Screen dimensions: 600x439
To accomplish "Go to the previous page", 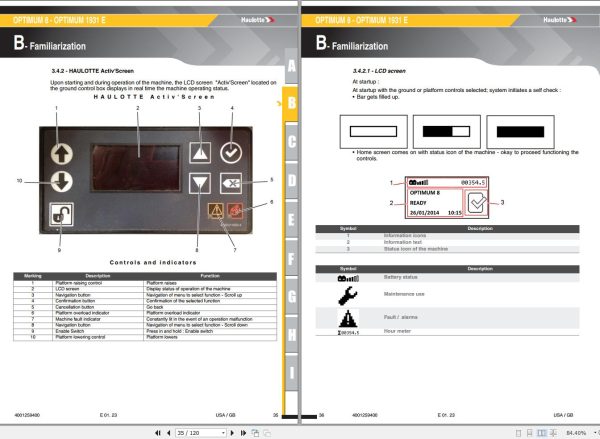I will [169, 433].
